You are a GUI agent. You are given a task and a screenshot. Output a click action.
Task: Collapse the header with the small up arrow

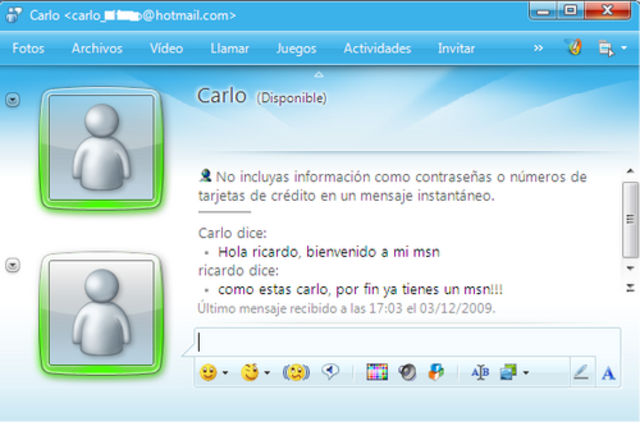point(319,75)
